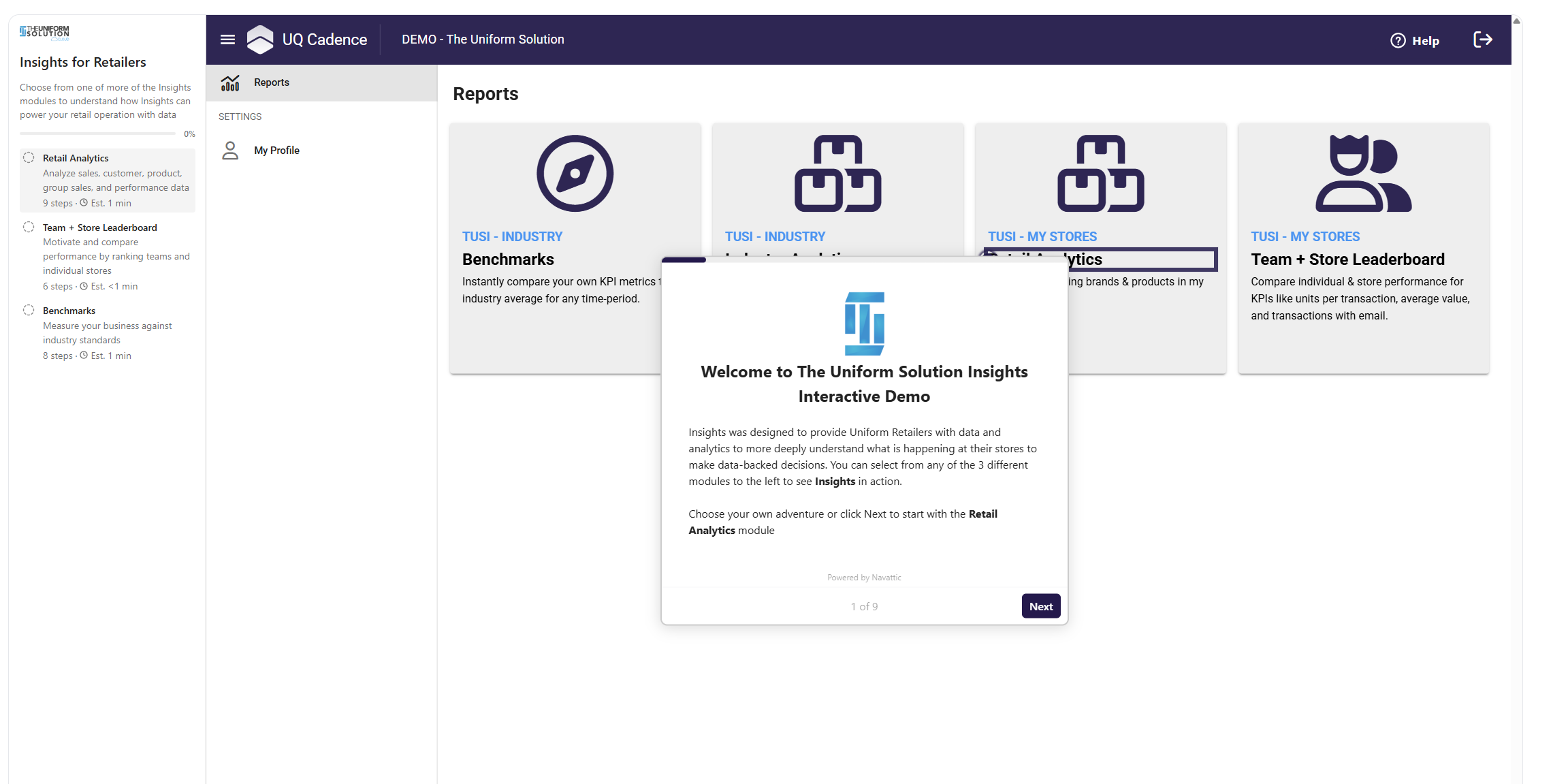Image resolution: width=1568 pixels, height=784 pixels.
Task: Click the boxes icon on Retail Analytics card
Action: pyautogui.click(x=1100, y=174)
